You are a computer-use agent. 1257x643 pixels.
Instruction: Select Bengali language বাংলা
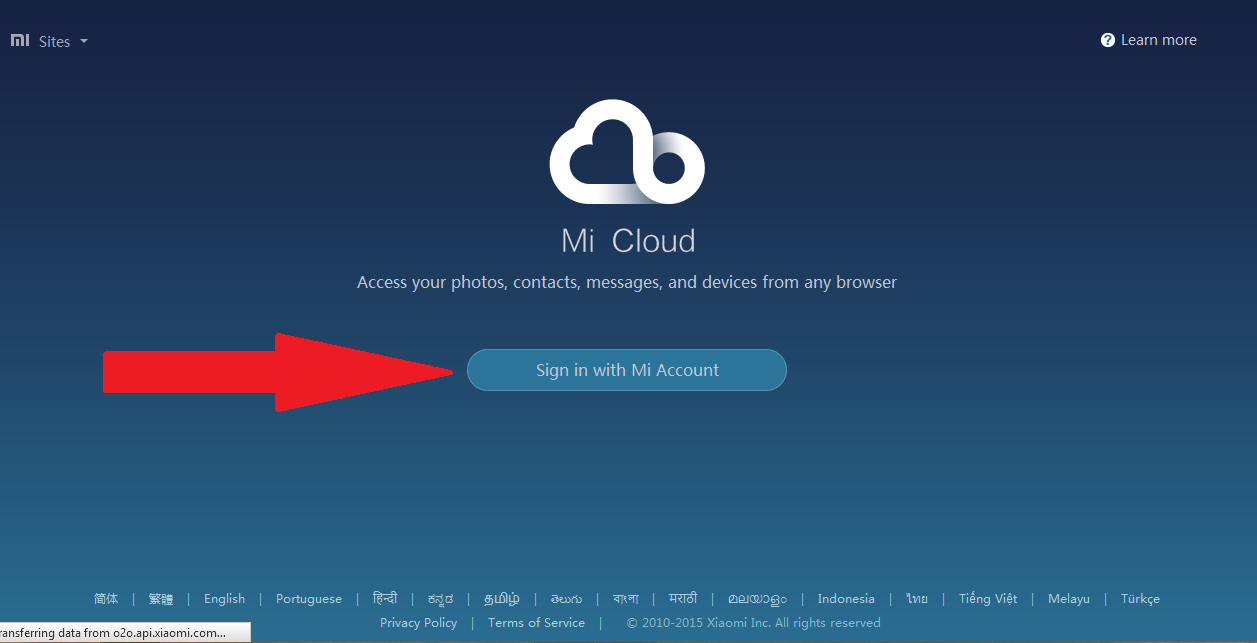pyautogui.click(x=626, y=598)
